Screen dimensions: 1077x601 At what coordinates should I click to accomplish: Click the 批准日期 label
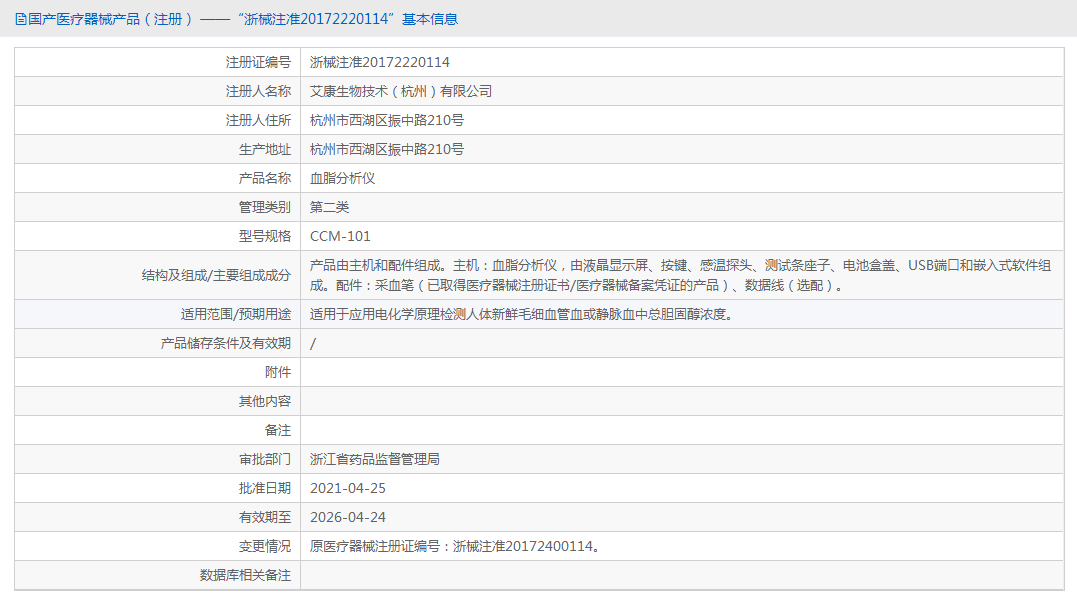pyautogui.click(x=265, y=488)
